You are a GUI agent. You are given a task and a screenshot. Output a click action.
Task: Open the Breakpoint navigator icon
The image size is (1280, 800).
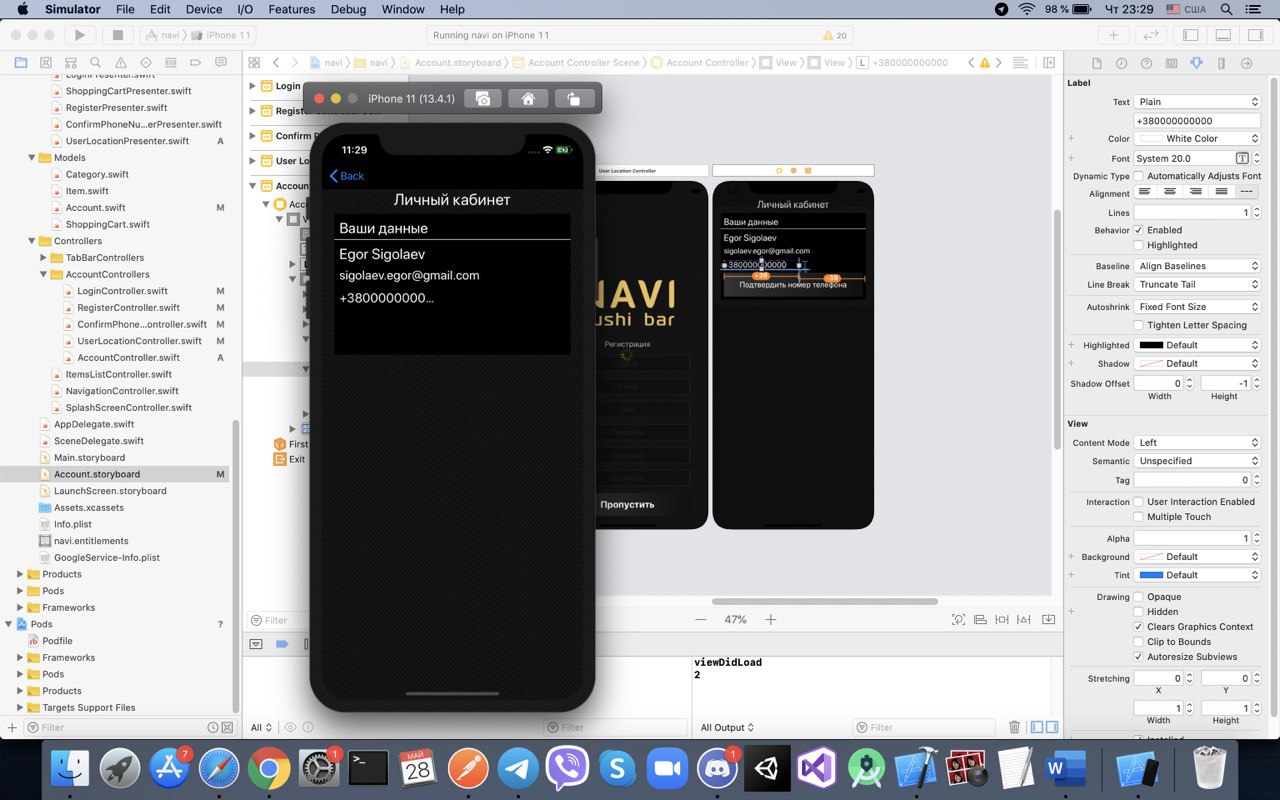pos(198,62)
